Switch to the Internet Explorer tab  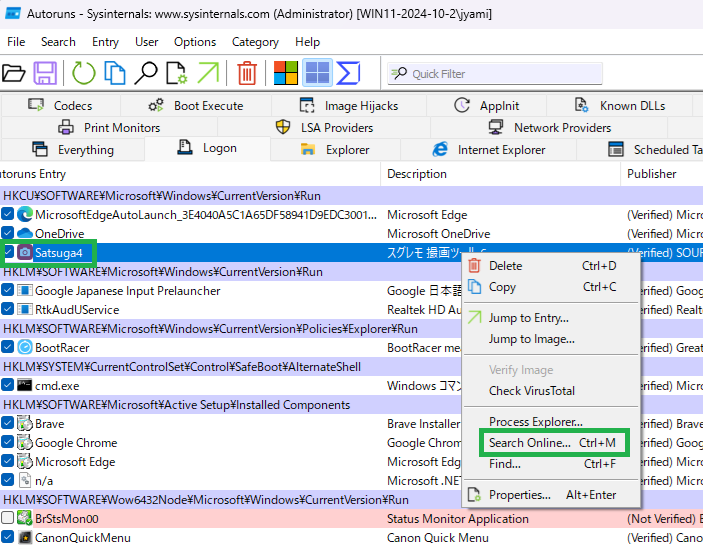488,150
